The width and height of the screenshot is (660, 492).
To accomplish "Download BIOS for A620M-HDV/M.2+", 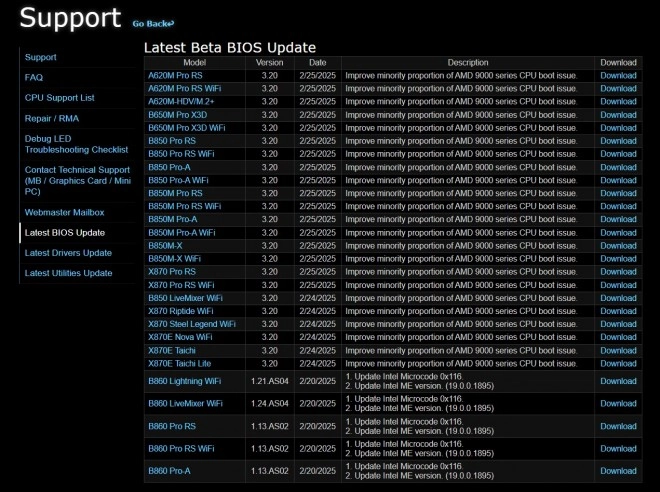I will [x=618, y=101].
